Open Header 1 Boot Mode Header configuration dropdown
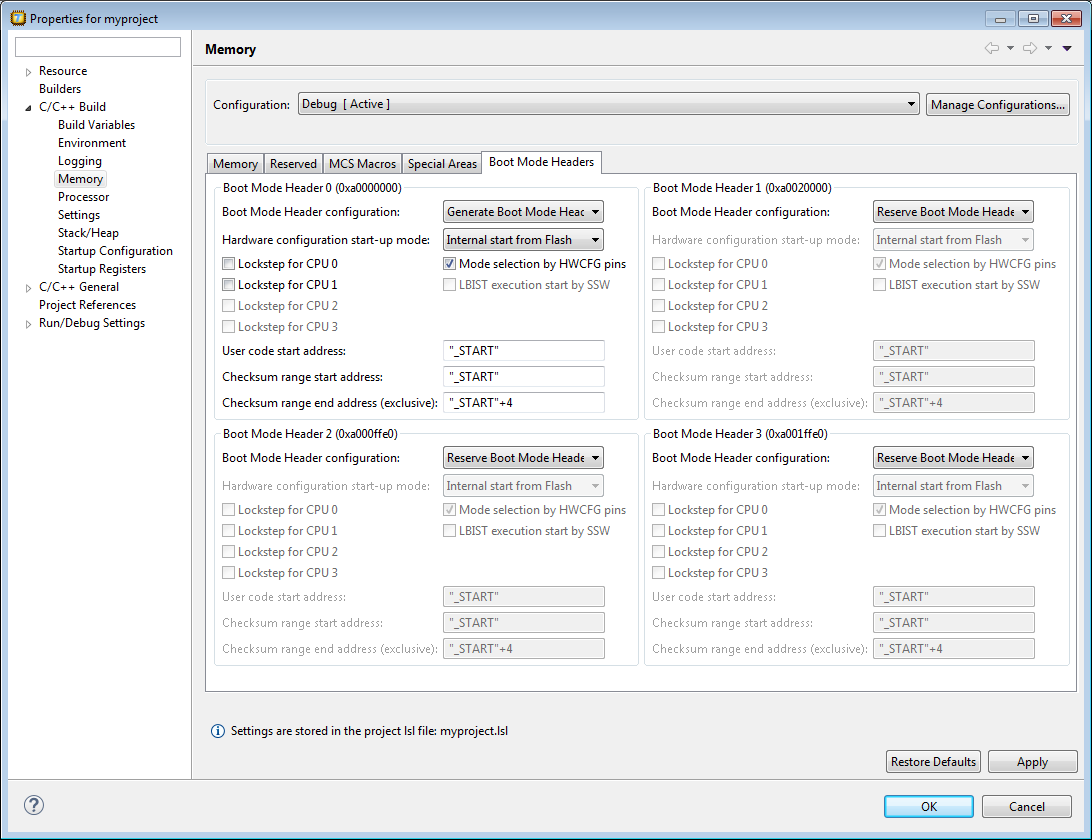This screenshot has width=1092, height=840. coord(953,212)
